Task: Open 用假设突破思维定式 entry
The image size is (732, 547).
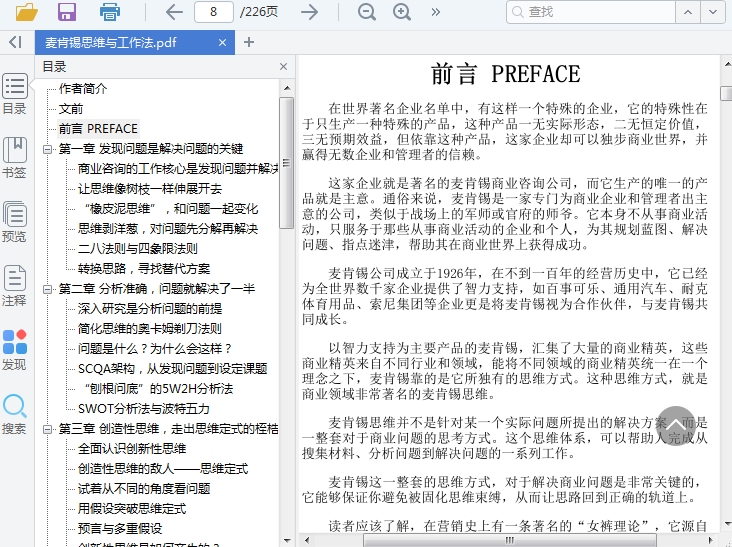Action: 132,509
